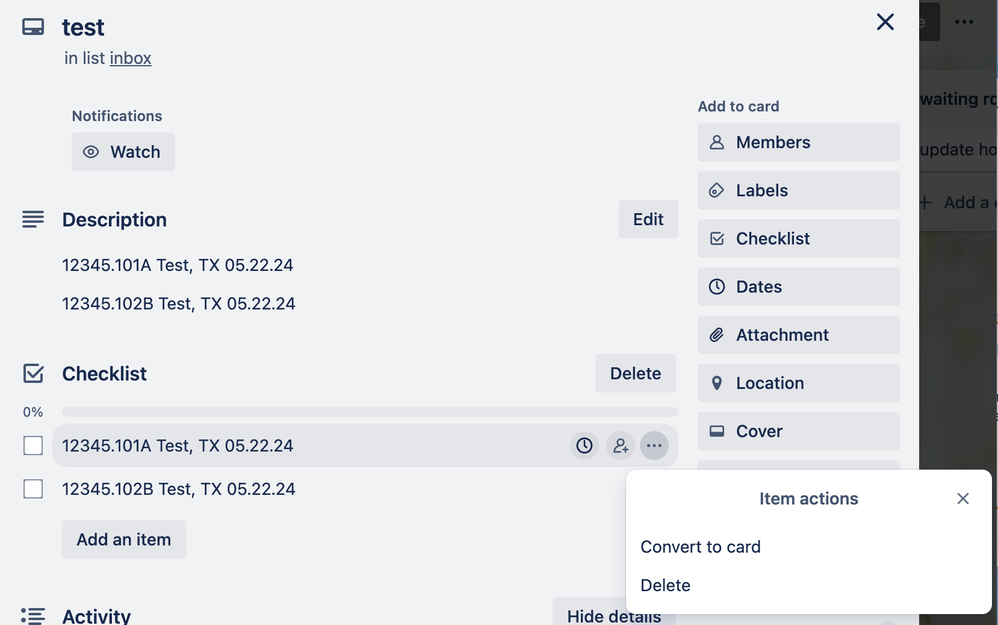The width and height of the screenshot is (998, 625).
Task: Click the Location pin icon
Action: (x=716, y=383)
